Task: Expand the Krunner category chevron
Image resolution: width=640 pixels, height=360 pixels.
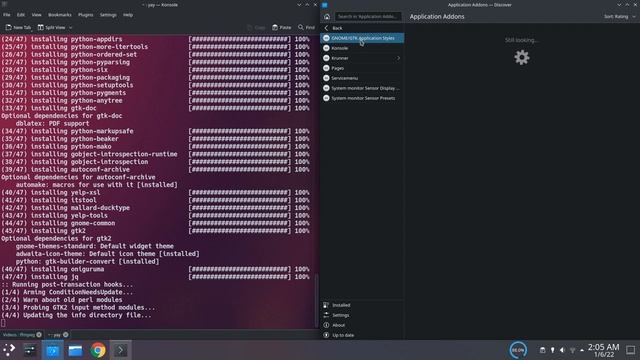Action: [x=398, y=58]
